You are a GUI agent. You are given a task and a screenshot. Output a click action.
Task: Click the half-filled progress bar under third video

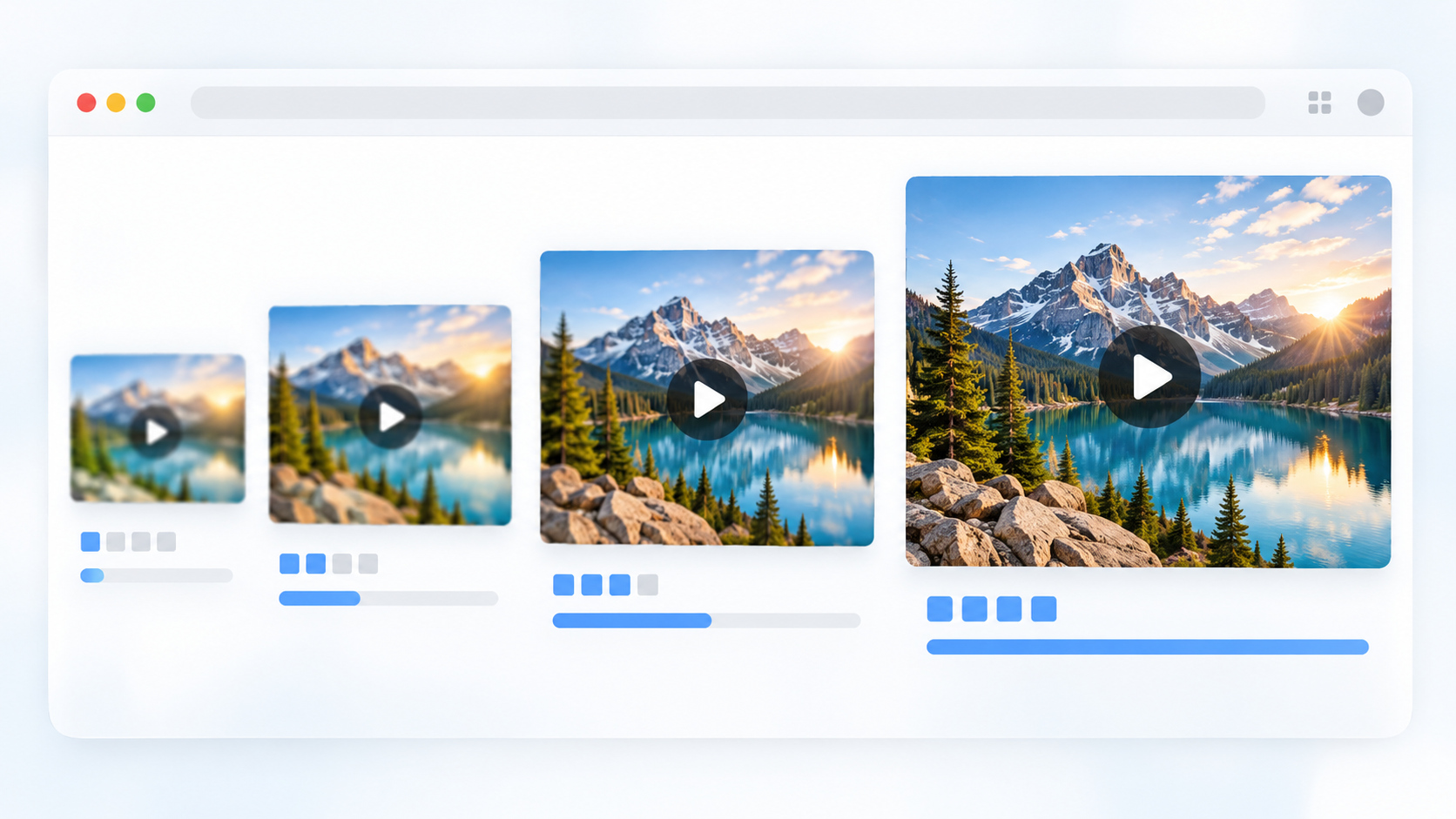706,621
